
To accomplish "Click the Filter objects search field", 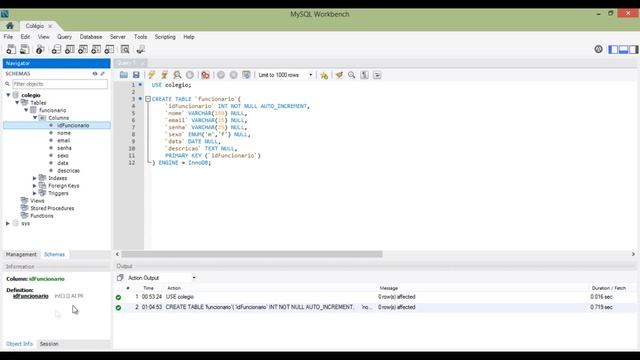I will [60, 84].
